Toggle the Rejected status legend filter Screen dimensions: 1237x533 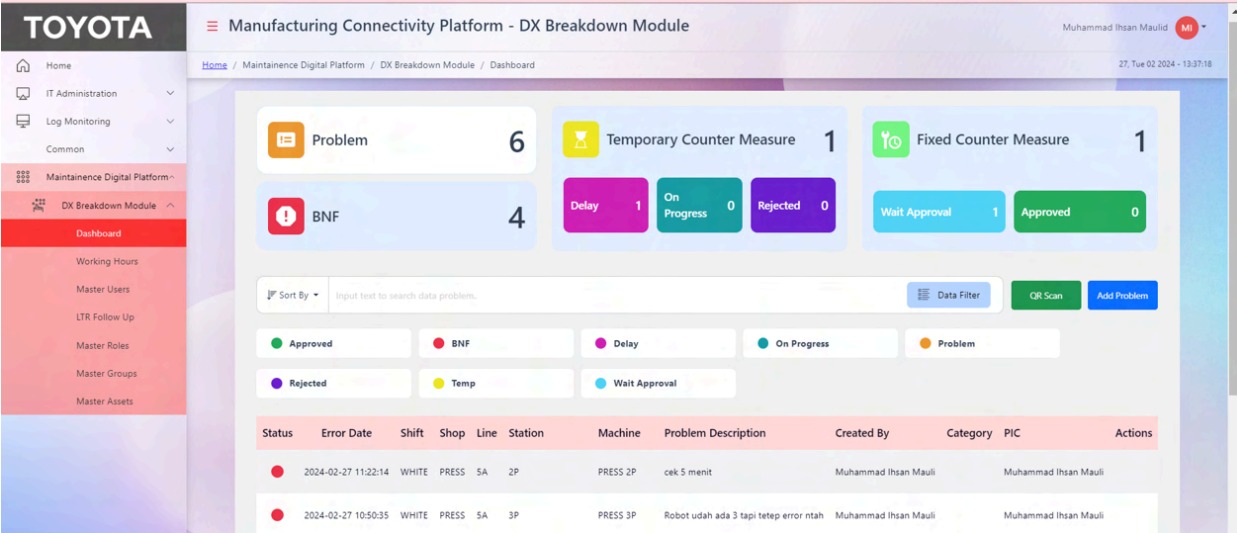(333, 383)
